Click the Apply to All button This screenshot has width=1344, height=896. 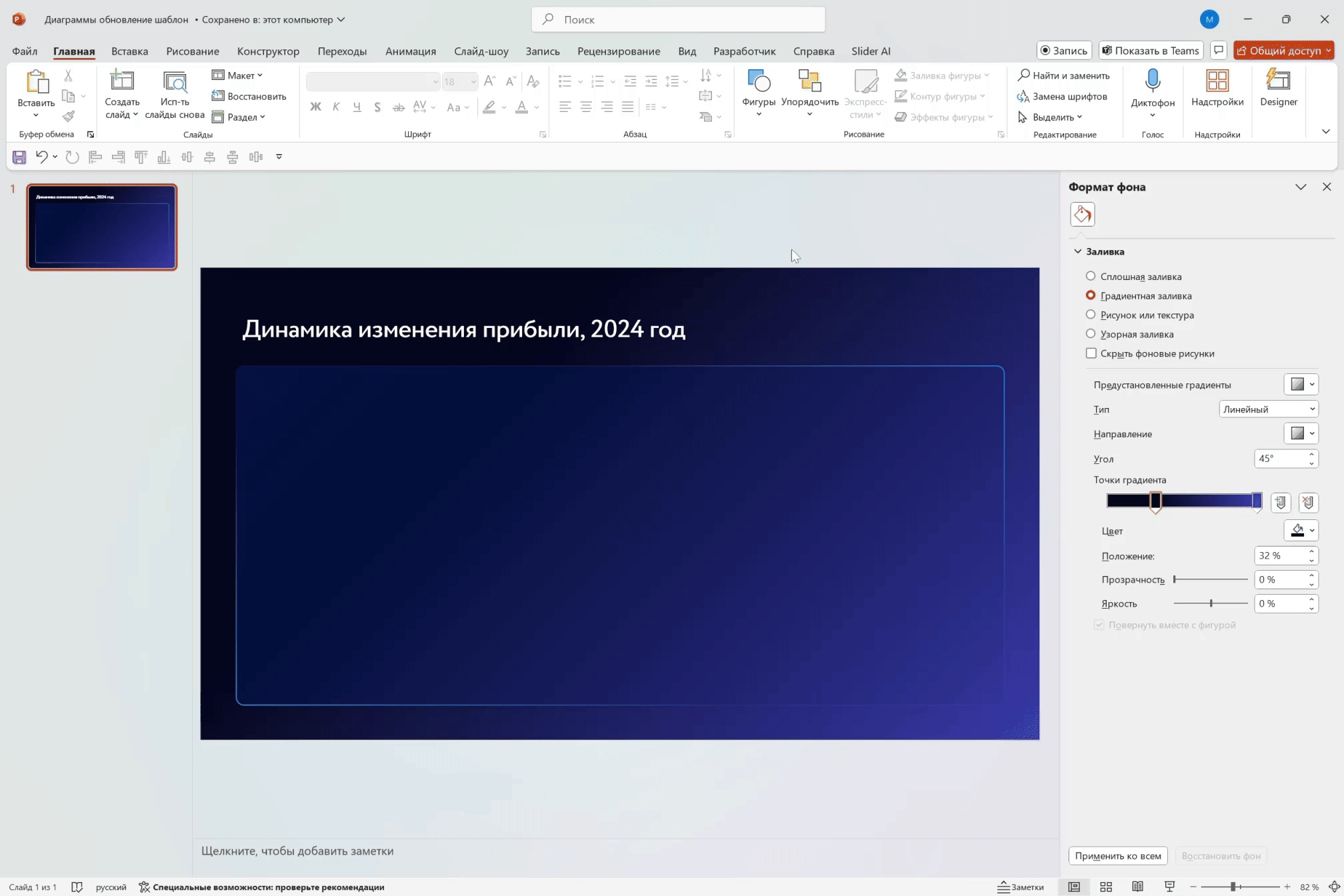1117,856
